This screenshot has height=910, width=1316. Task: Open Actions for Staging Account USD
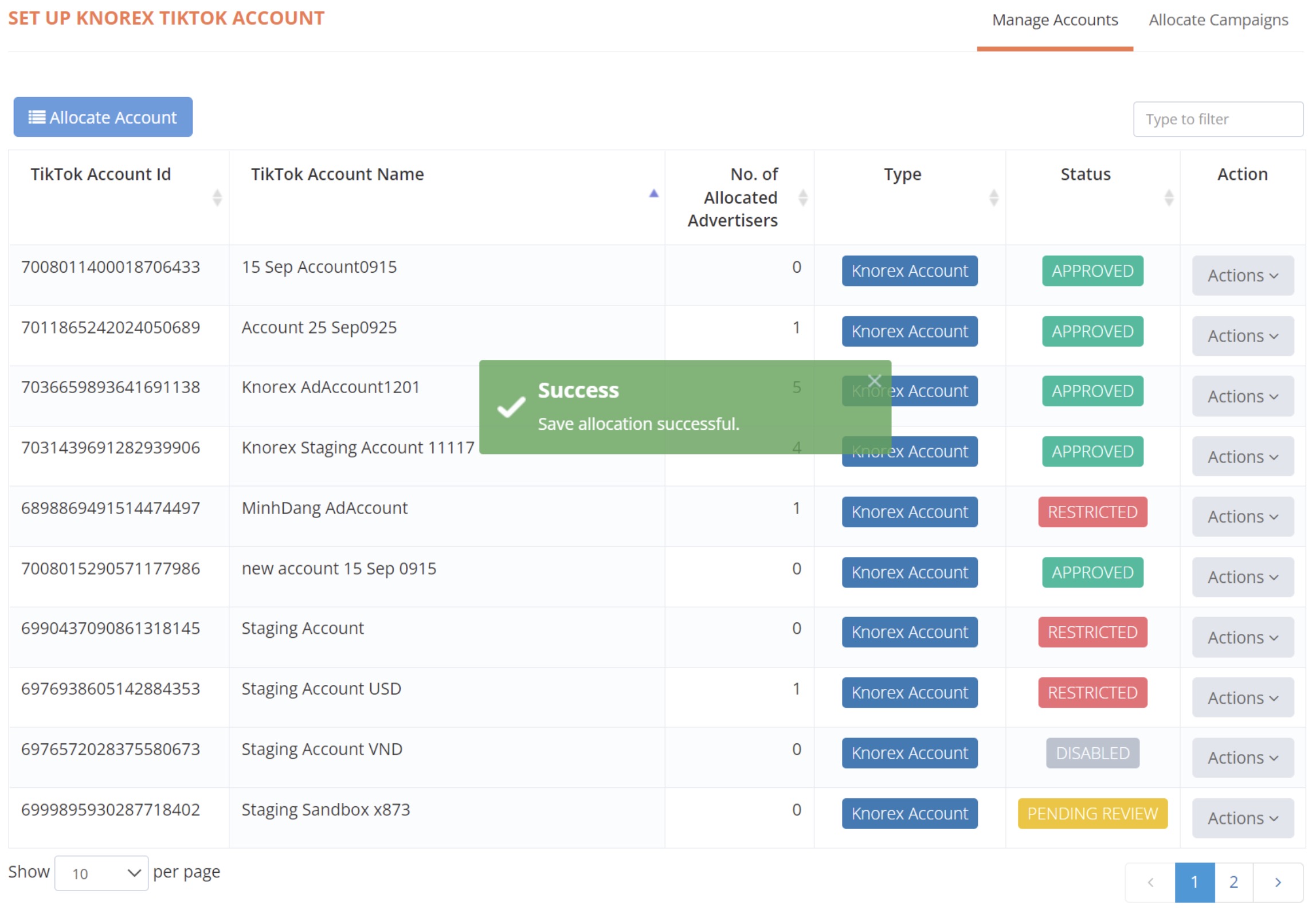tap(1243, 699)
